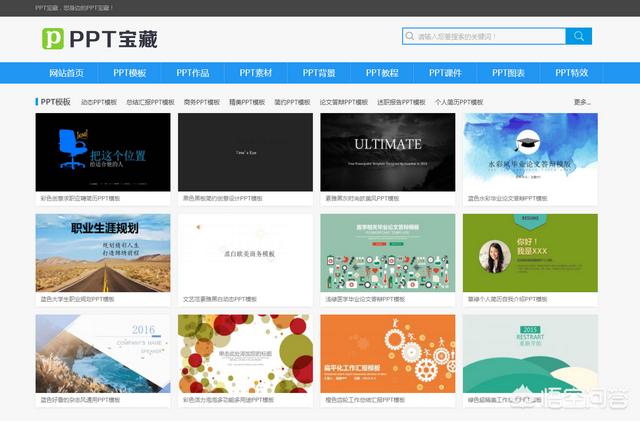Go to the PPT素材 navigation tab
Viewport: 640px width, 421px height.
coord(256,73)
